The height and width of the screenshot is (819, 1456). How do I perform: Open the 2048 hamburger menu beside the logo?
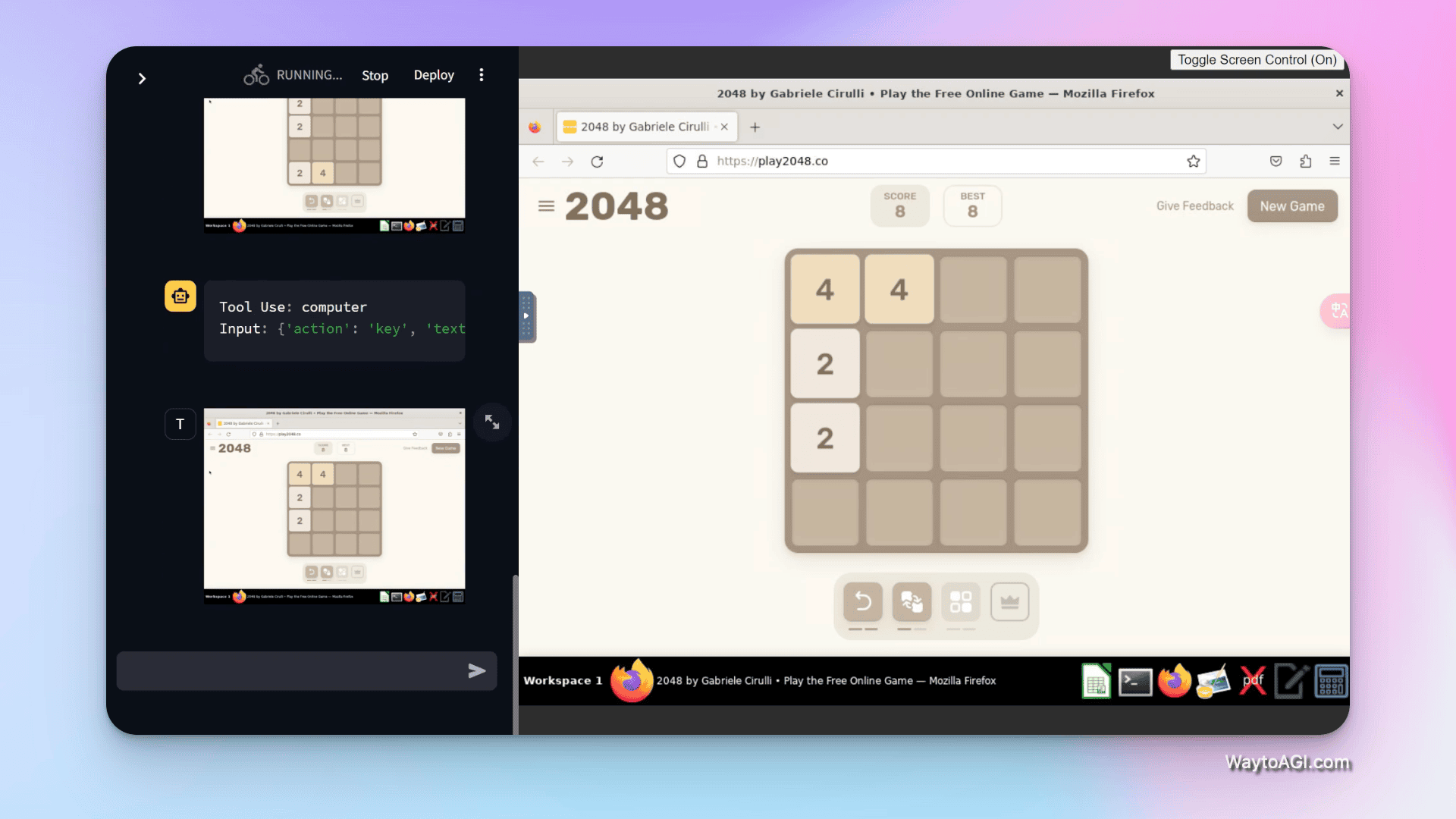tap(546, 206)
